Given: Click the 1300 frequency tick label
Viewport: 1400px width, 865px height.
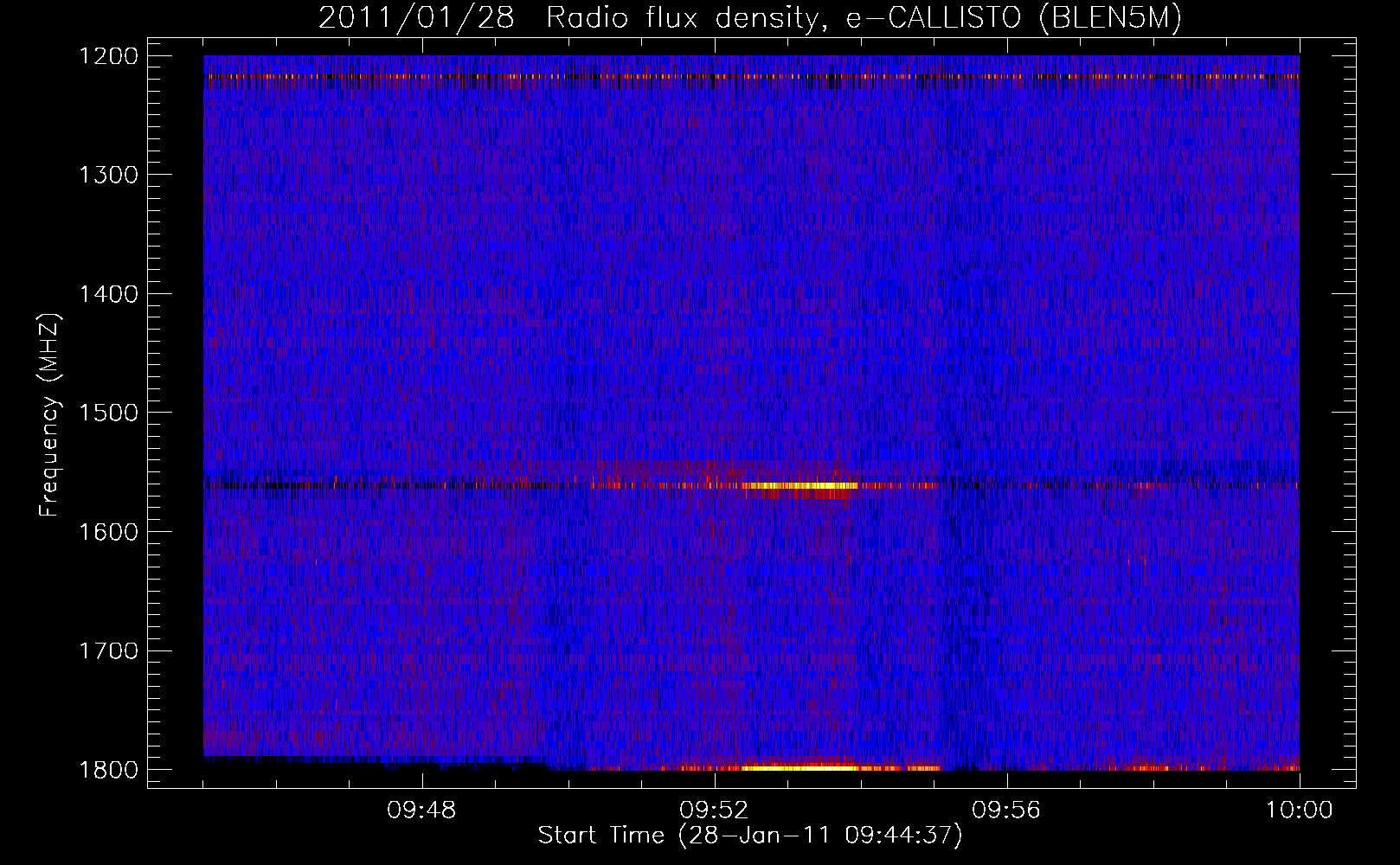Looking at the screenshot, I should click(109, 175).
